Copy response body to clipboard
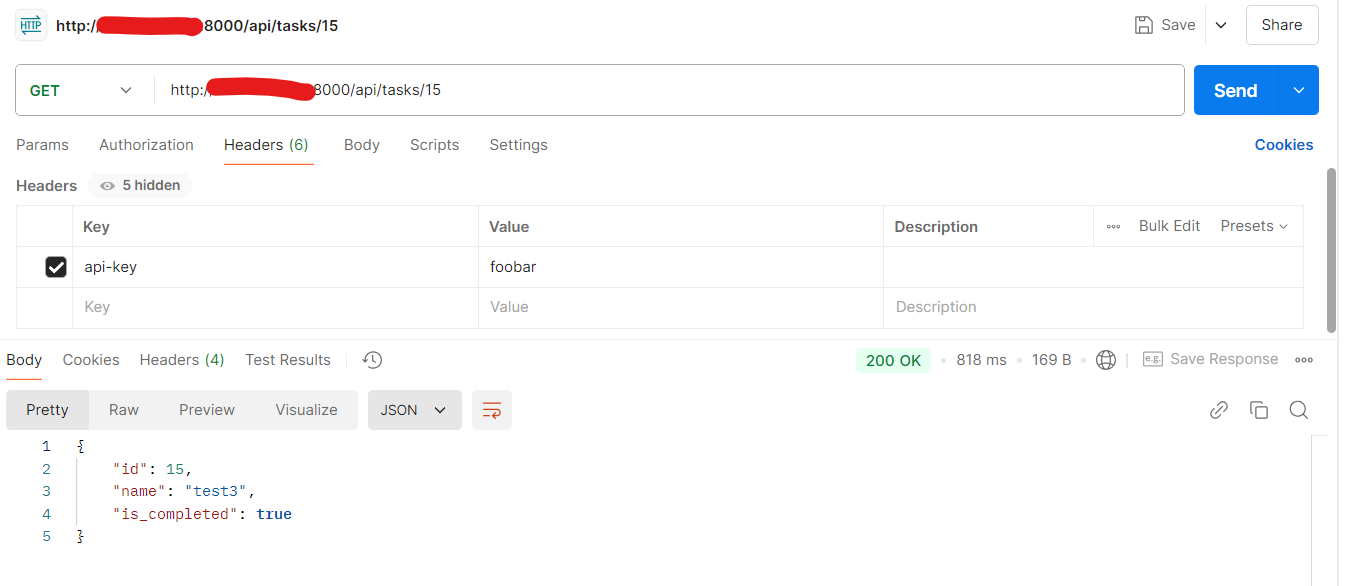The height and width of the screenshot is (586, 1356). point(1259,410)
